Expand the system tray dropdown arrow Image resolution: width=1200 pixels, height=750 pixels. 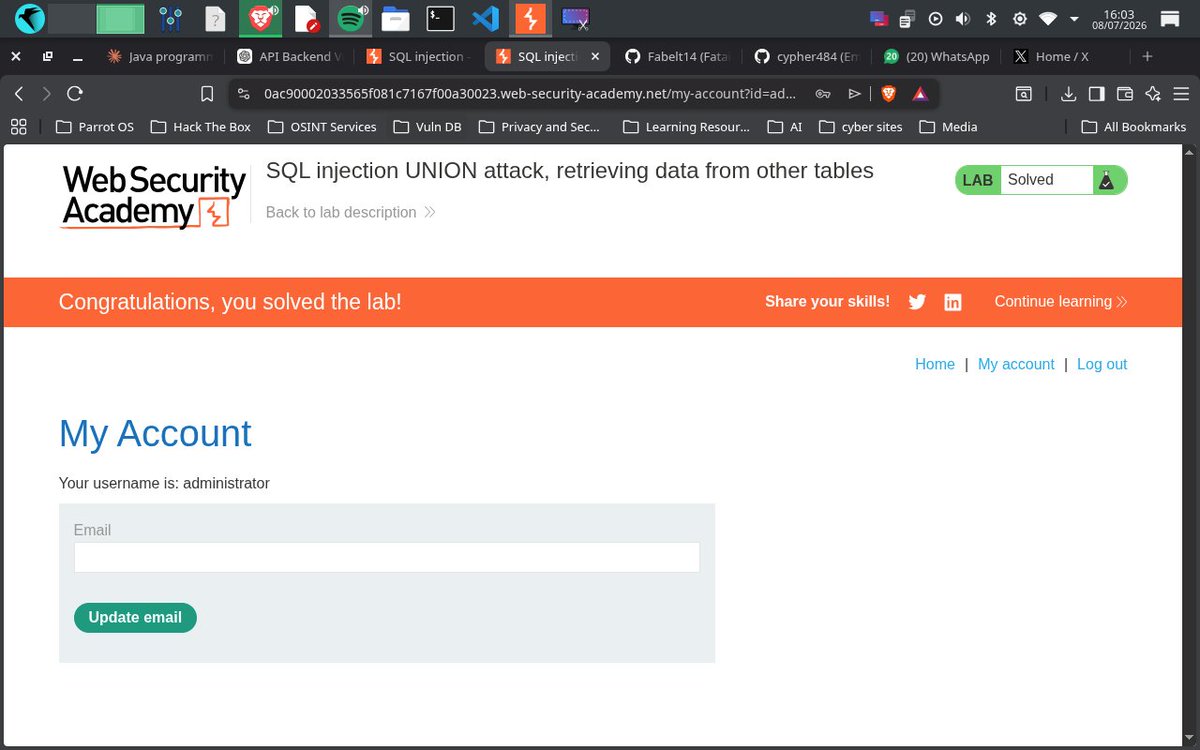(1075, 19)
